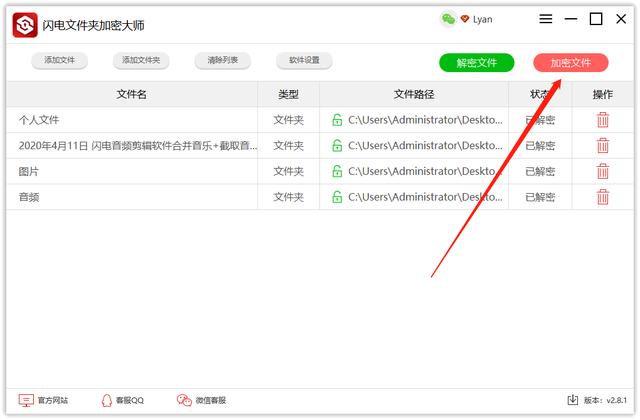Click the 添加文件夹 button

(141, 60)
